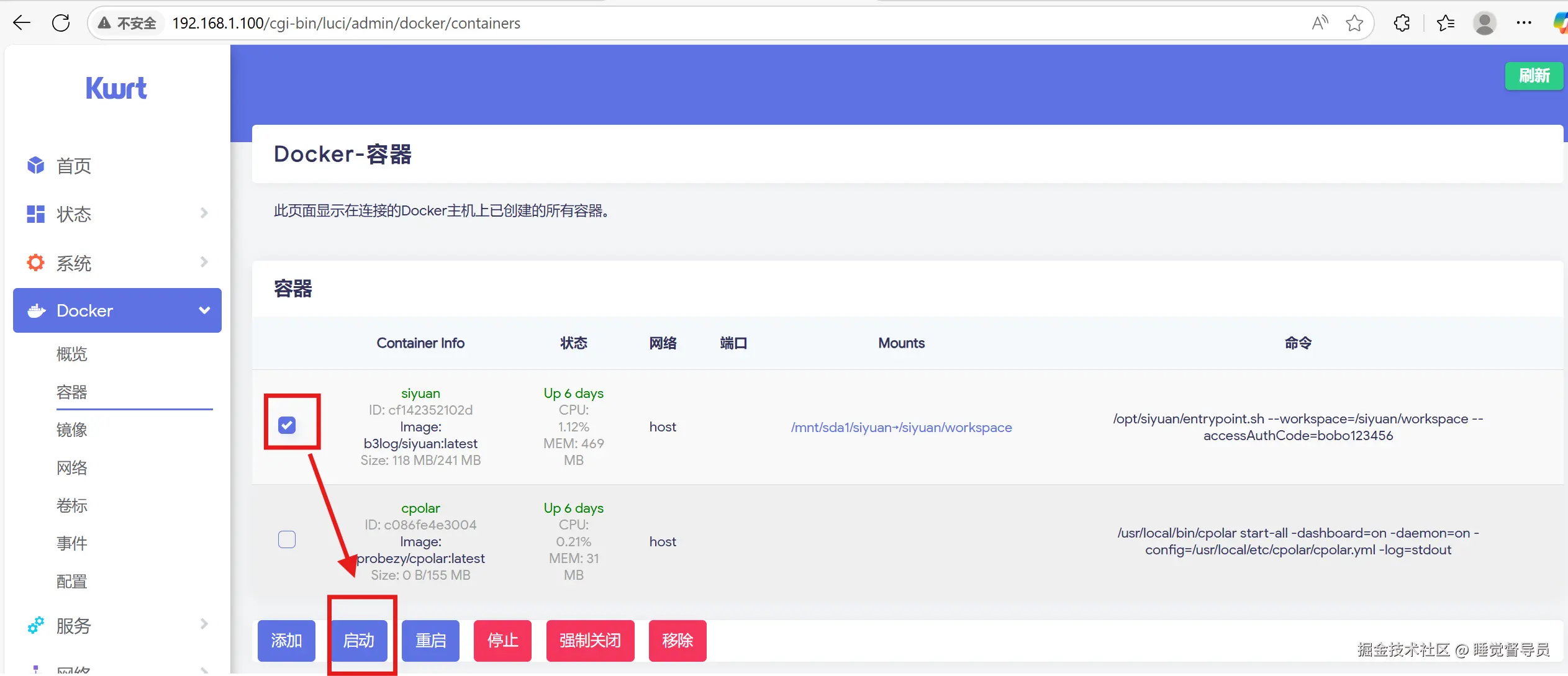Click the 端口 column header

pyautogui.click(x=733, y=343)
